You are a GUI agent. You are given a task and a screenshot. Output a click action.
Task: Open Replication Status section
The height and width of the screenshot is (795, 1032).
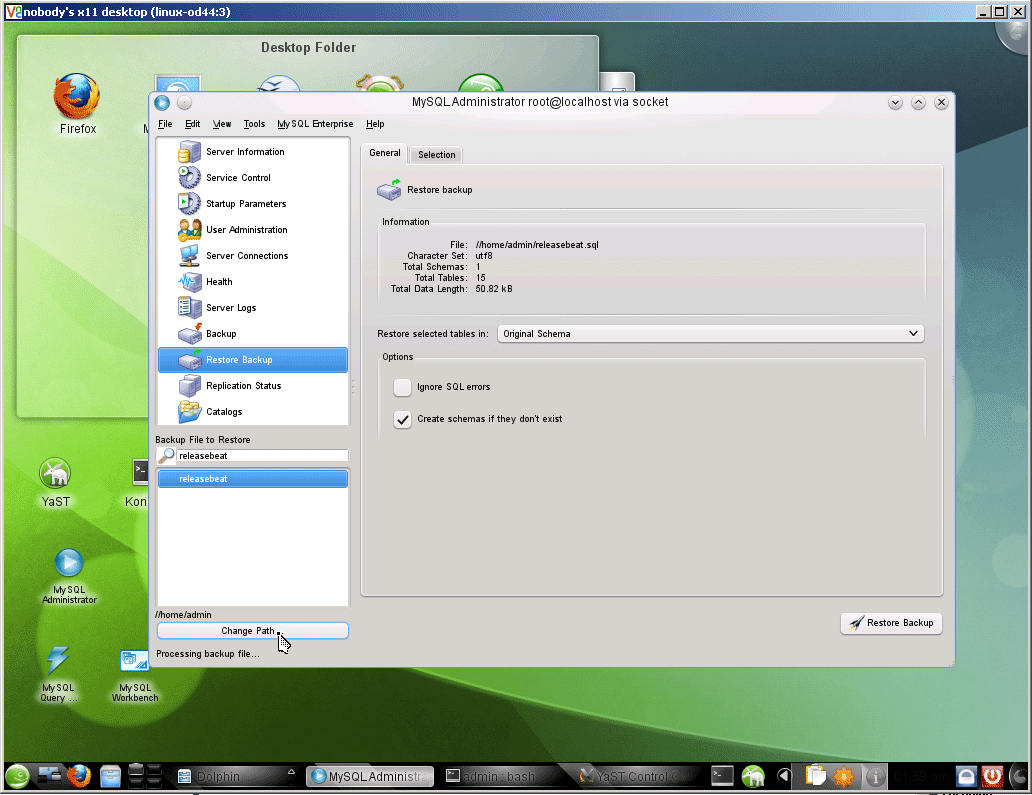point(253,386)
